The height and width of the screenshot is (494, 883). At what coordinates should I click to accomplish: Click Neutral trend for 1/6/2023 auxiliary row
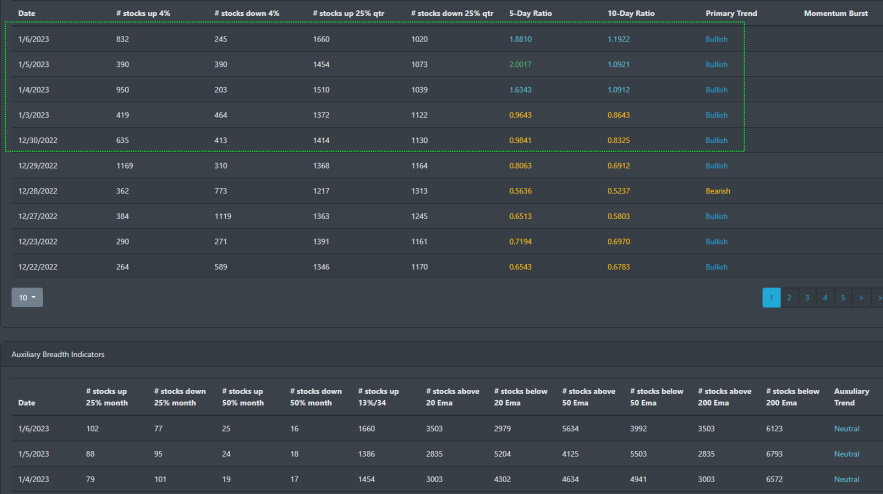(x=846, y=429)
